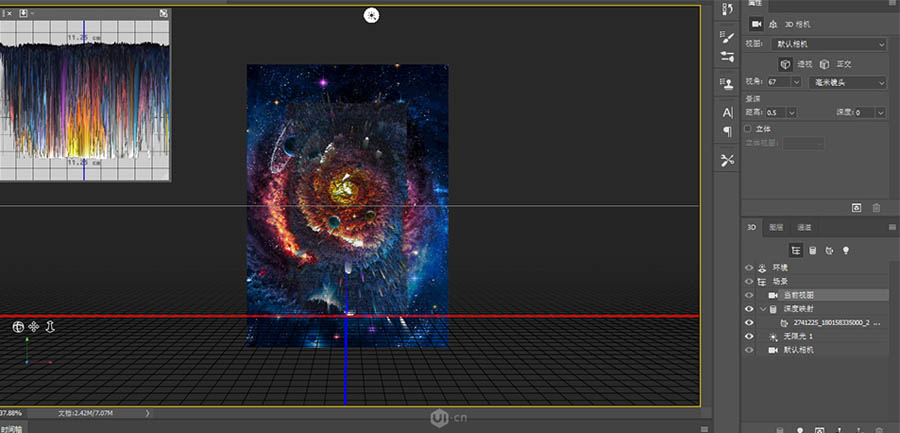The image size is (900, 433).
Task: Click the galaxy 3D object in viewport
Action: [347, 206]
